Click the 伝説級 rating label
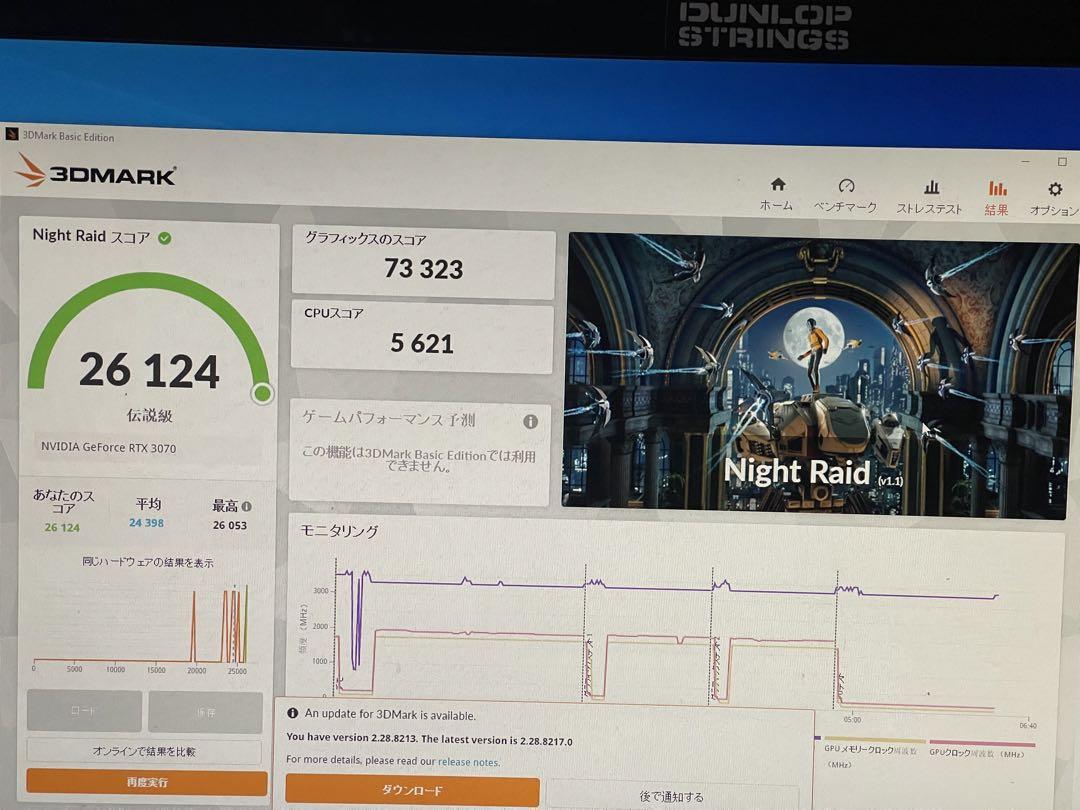Viewport: 1080px width, 810px height. [149, 415]
